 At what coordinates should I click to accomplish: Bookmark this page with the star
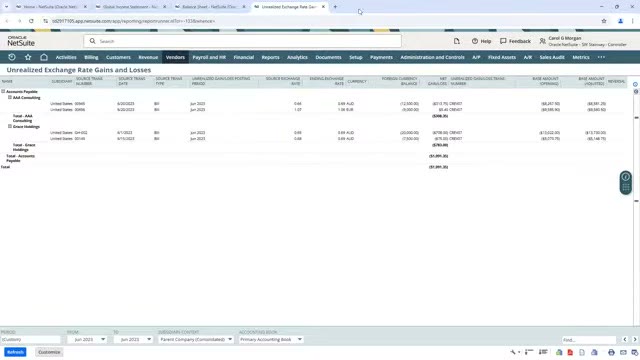(604, 21)
